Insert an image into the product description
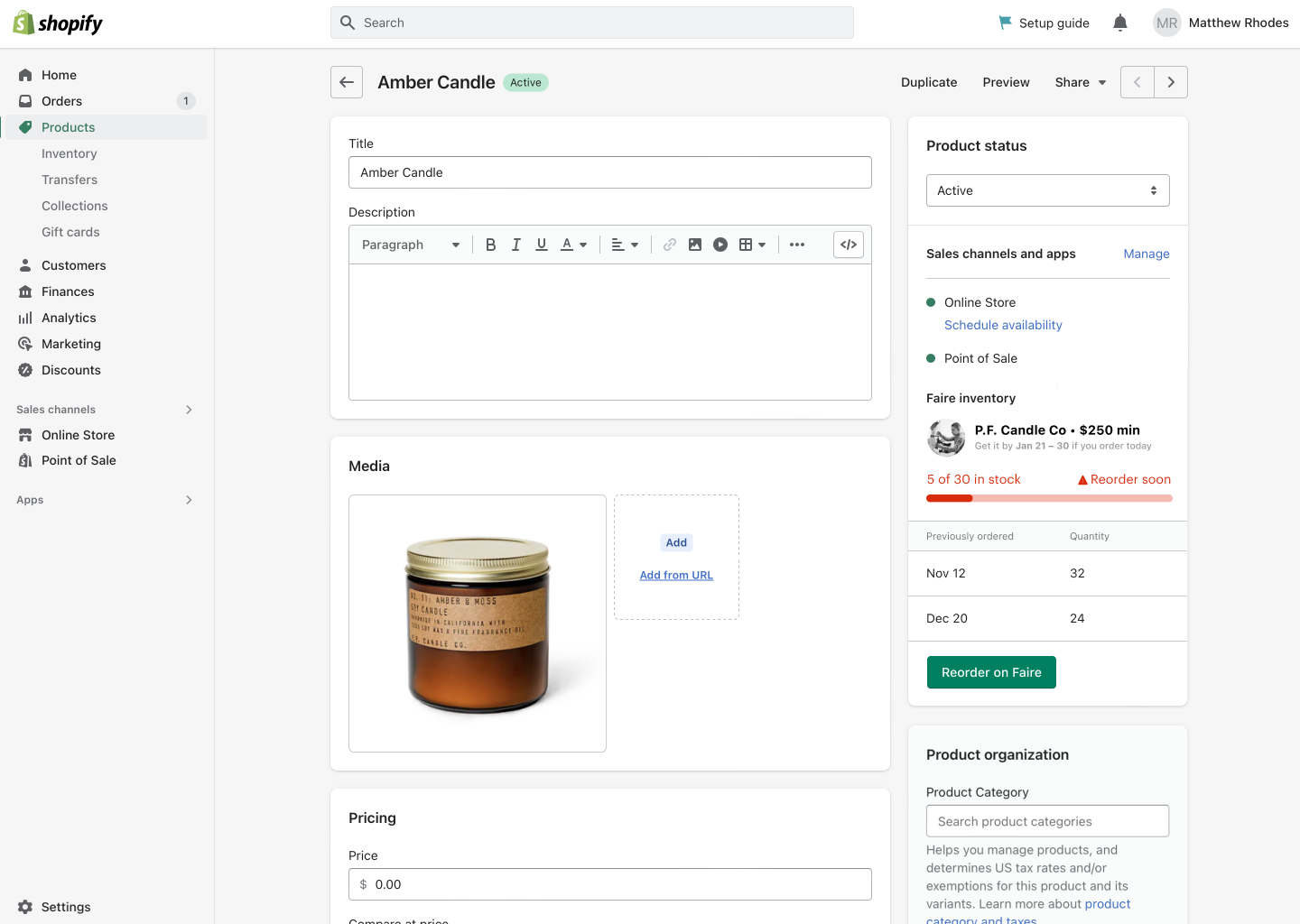The image size is (1300, 924). (x=694, y=244)
